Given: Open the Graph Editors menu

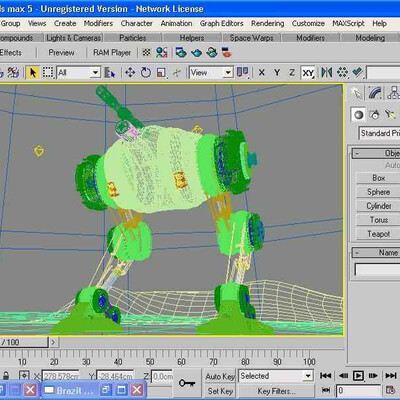Looking at the screenshot, I should (221, 23).
